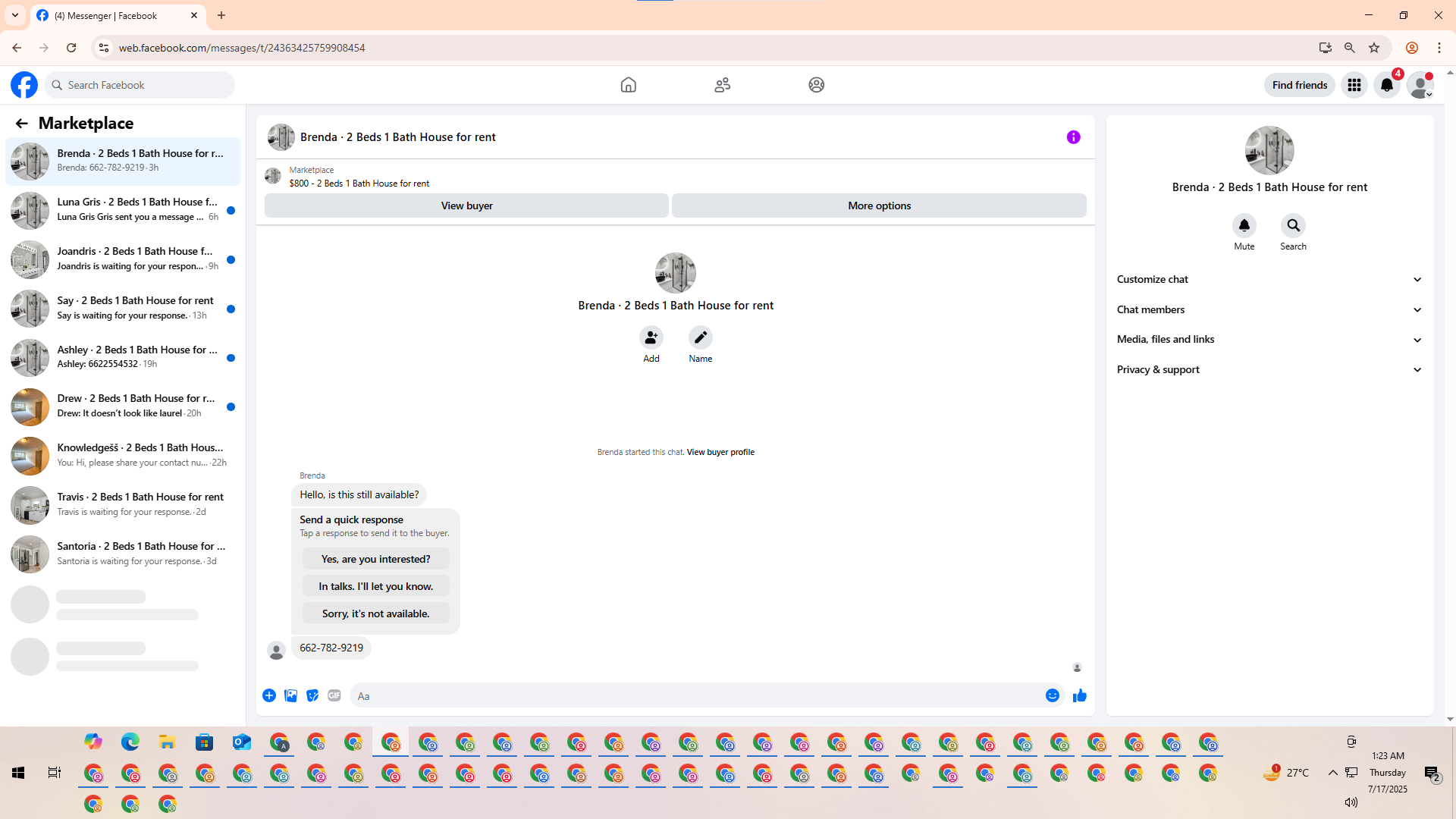Open Joandris conversation
The image size is (1456, 819).
tap(123, 259)
